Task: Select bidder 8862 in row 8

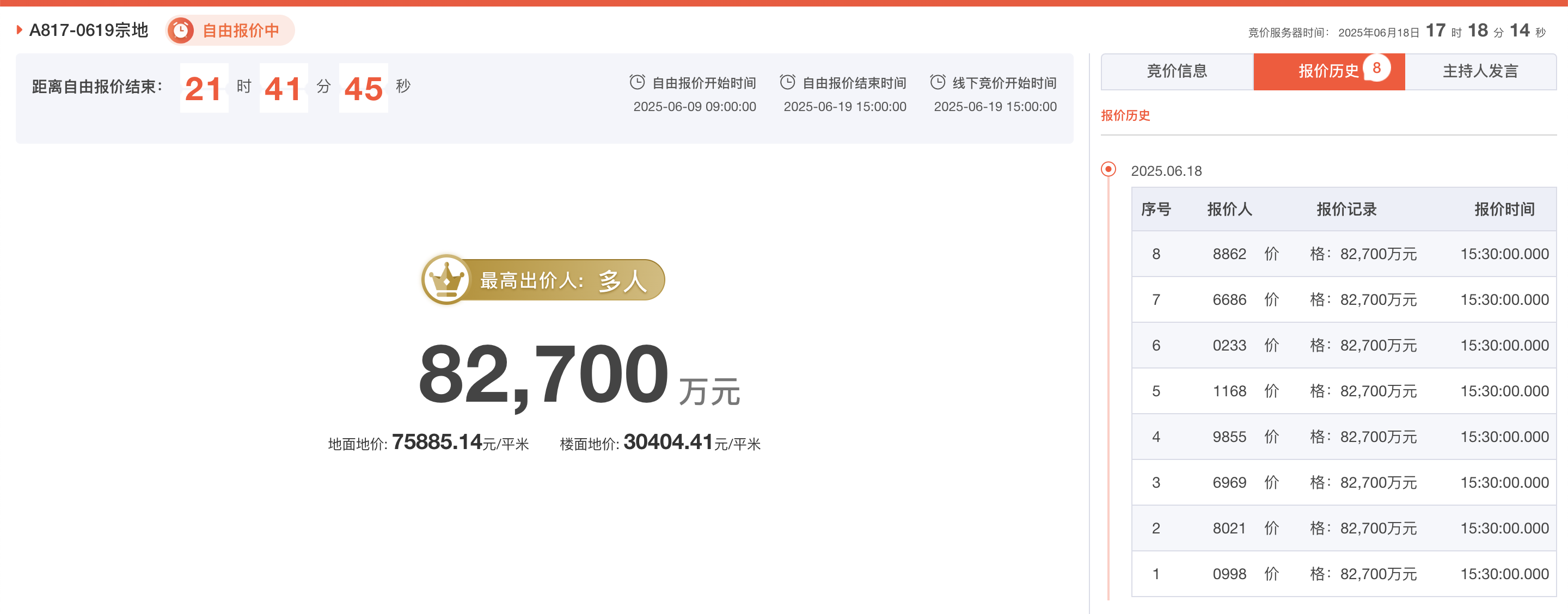Action: pos(1229,254)
